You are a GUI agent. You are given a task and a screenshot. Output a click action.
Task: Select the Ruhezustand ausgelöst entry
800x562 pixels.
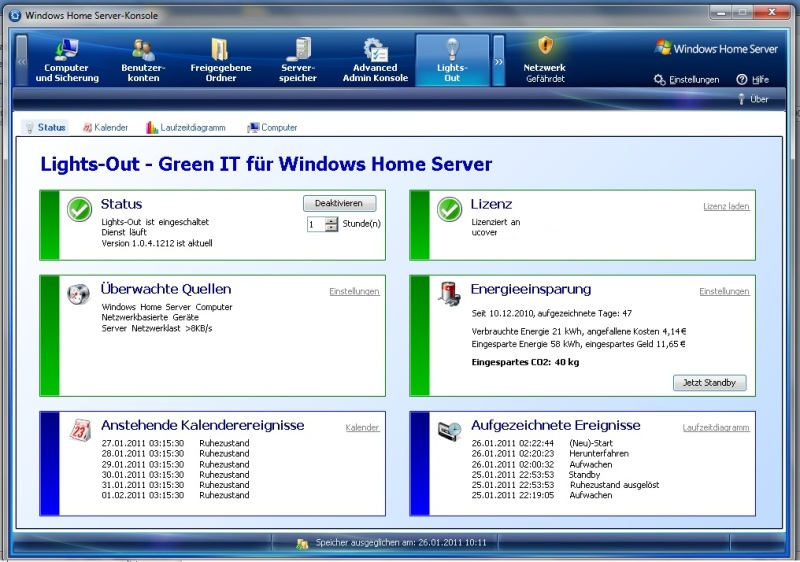coord(565,485)
